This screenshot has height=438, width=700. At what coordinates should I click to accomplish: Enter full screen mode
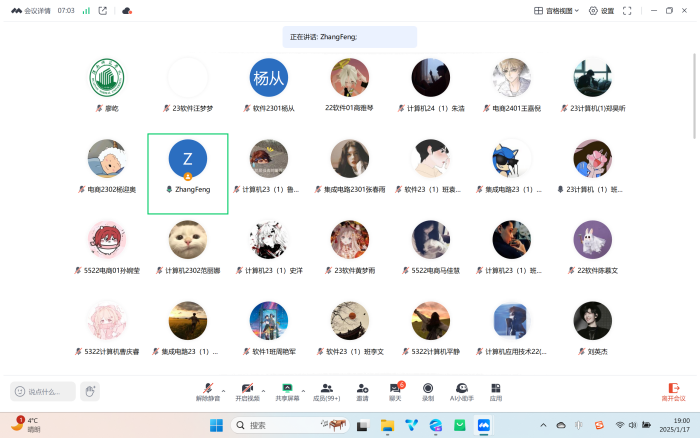[627, 11]
